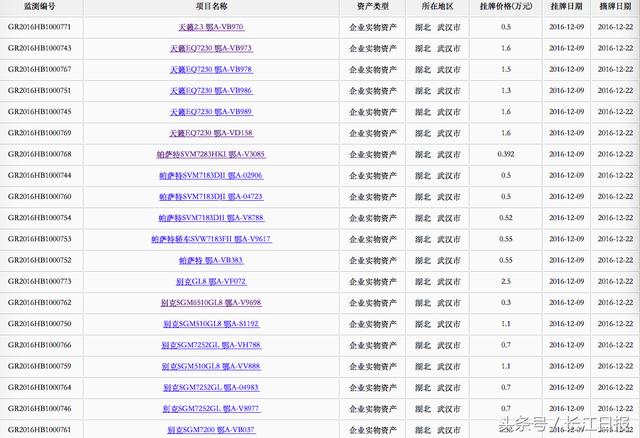This screenshot has width=640, height=438.
Task: Select monitoring number GR2016HB1000751
Action: (x=40, y=91)
